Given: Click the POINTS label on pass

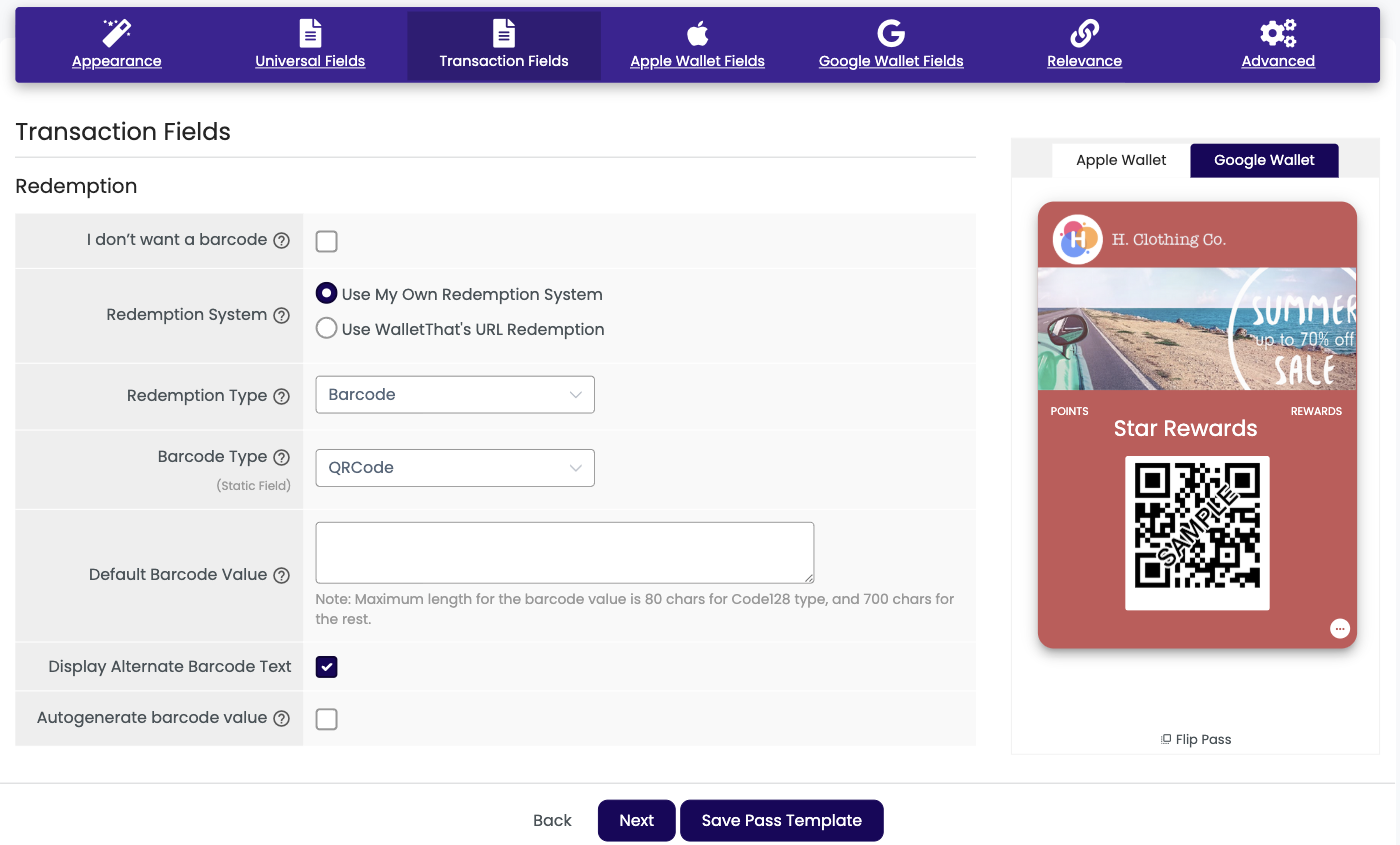Looking at the screenshot, I should [x=1069, y=411].
